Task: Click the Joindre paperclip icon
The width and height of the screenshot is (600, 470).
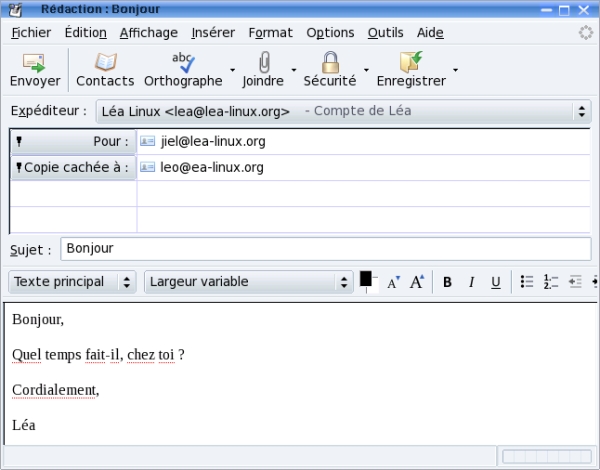Action: coord(263,63)
